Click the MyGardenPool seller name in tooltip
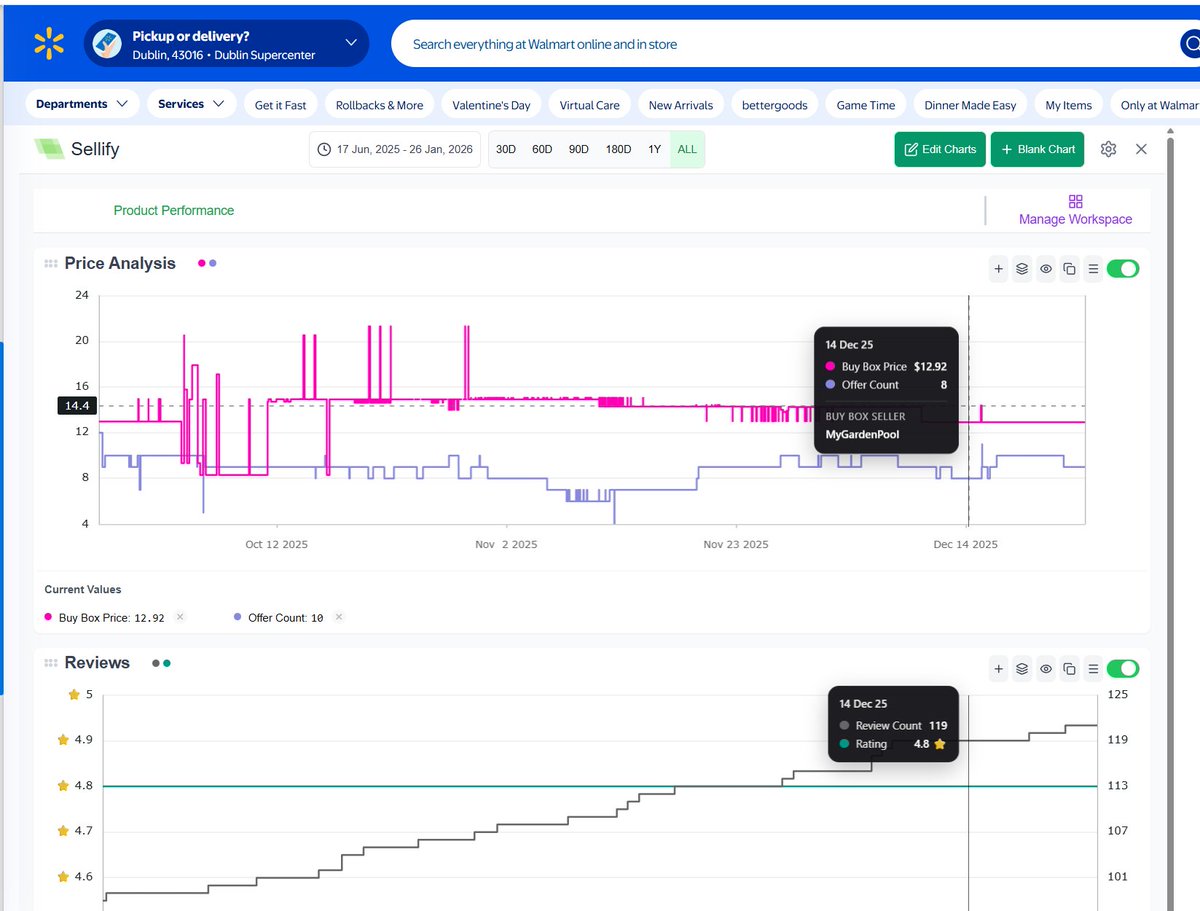Viewport: 1200px width, 911px height. 862,434
